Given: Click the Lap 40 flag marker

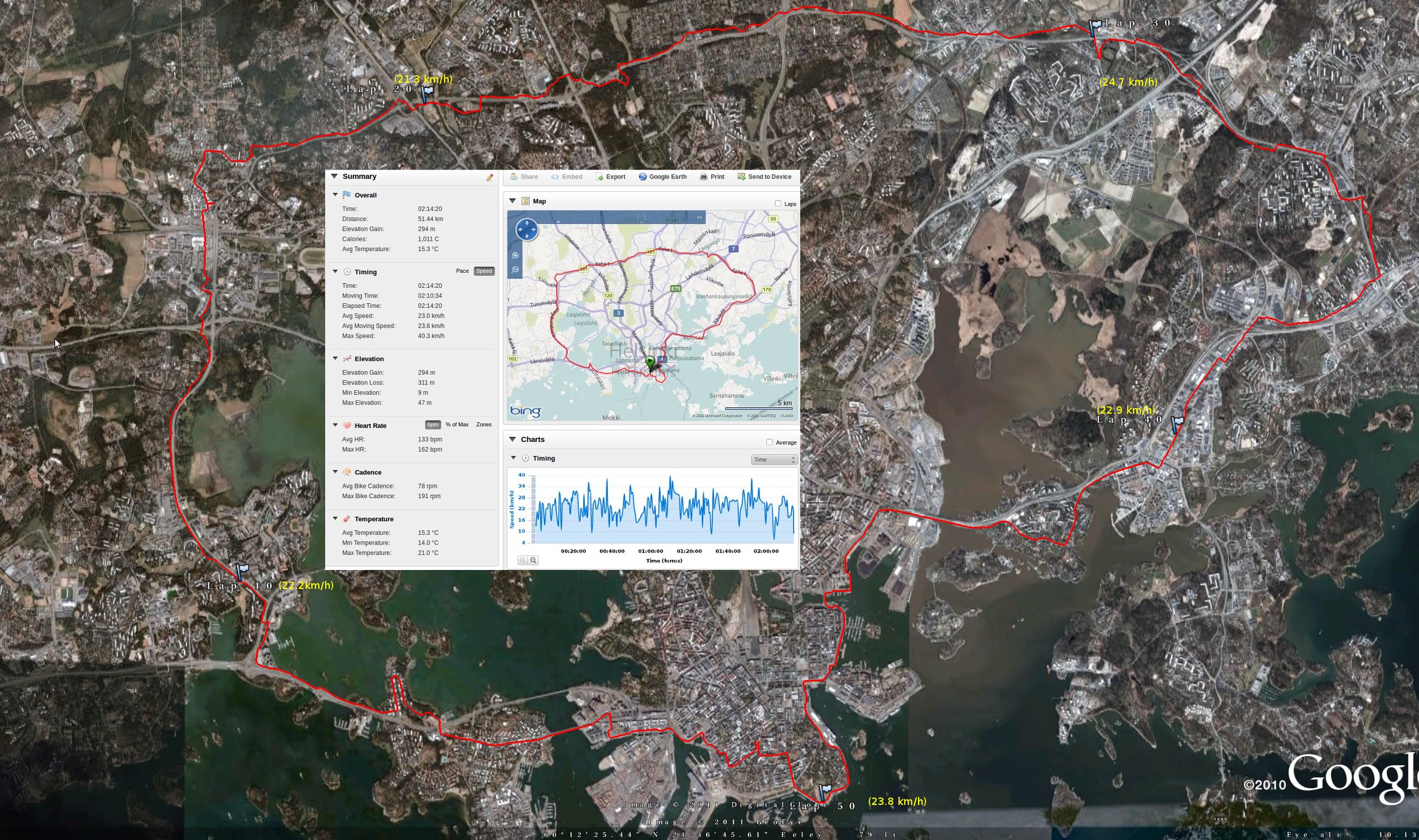Looking at the screenshot, I should click(x=1177, y=425).
